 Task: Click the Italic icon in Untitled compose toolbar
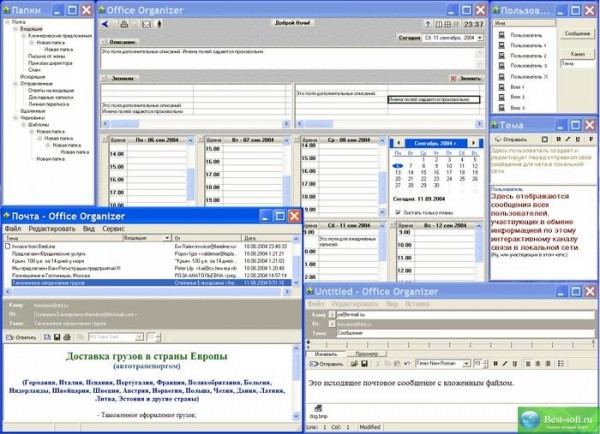point(505,364)
